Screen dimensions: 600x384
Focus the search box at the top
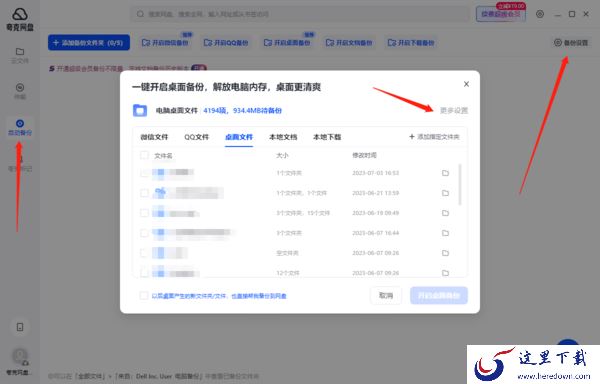pyautogui.click(x=300, y=14)
